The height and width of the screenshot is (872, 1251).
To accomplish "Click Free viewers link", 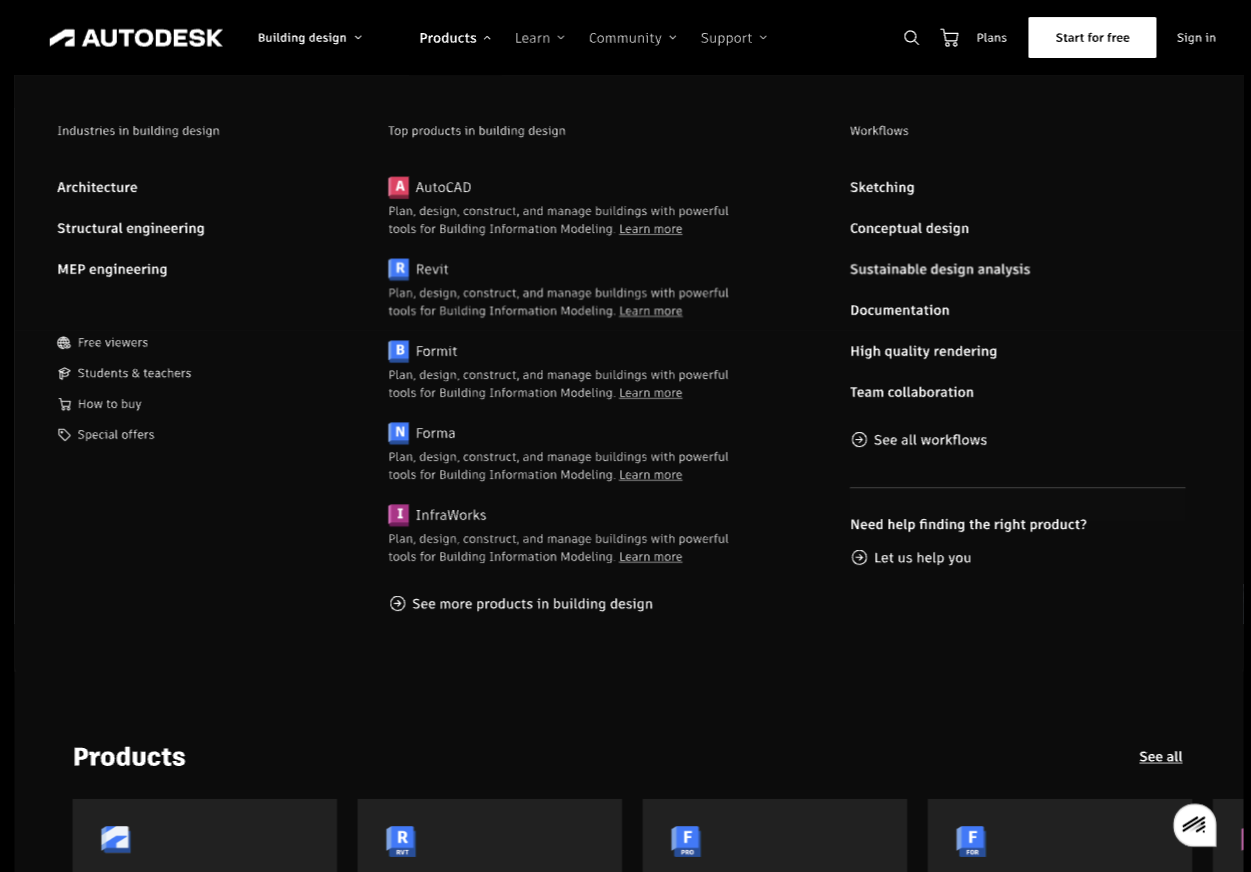I will (x=113, y=343).
